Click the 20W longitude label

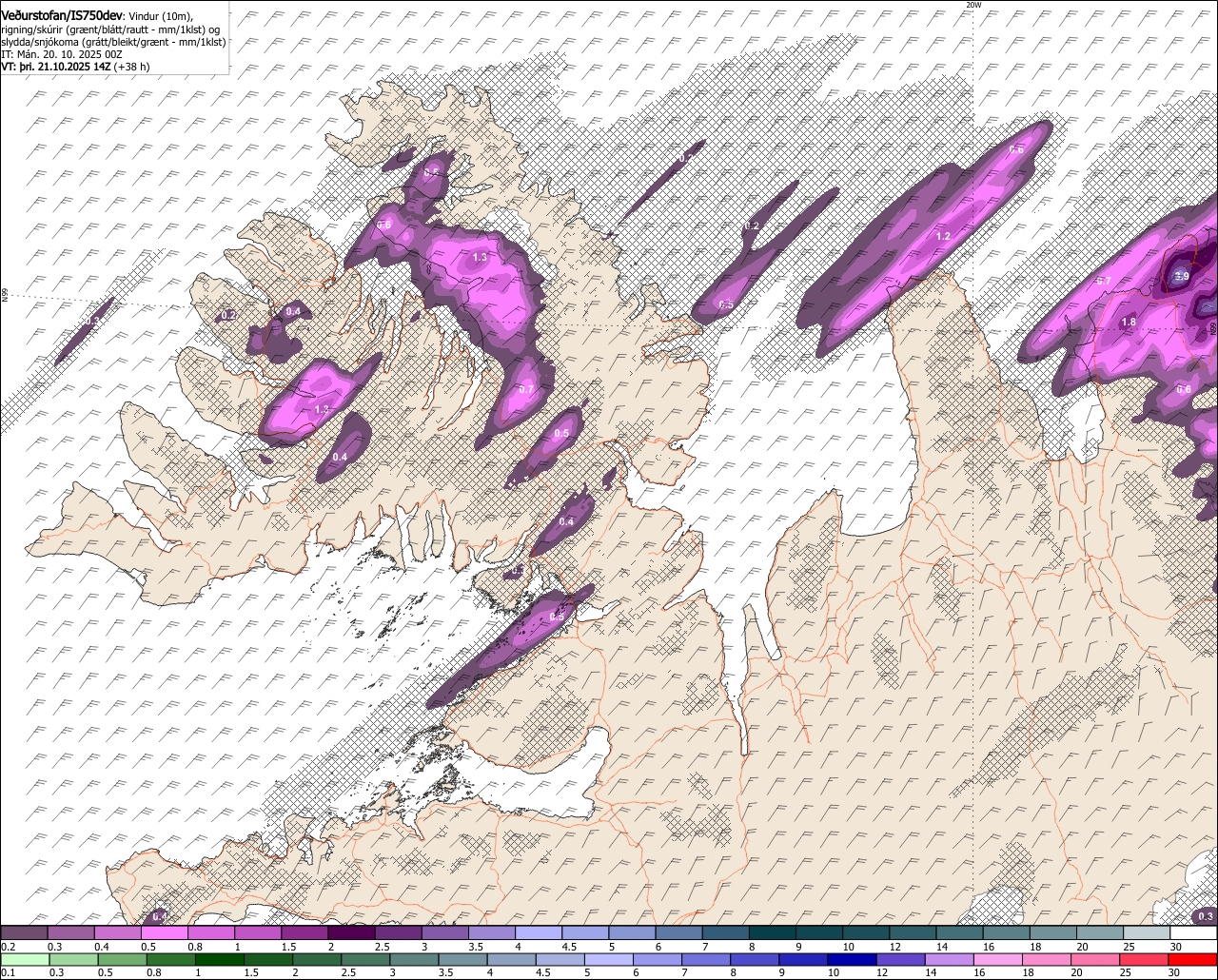point(972,5)
